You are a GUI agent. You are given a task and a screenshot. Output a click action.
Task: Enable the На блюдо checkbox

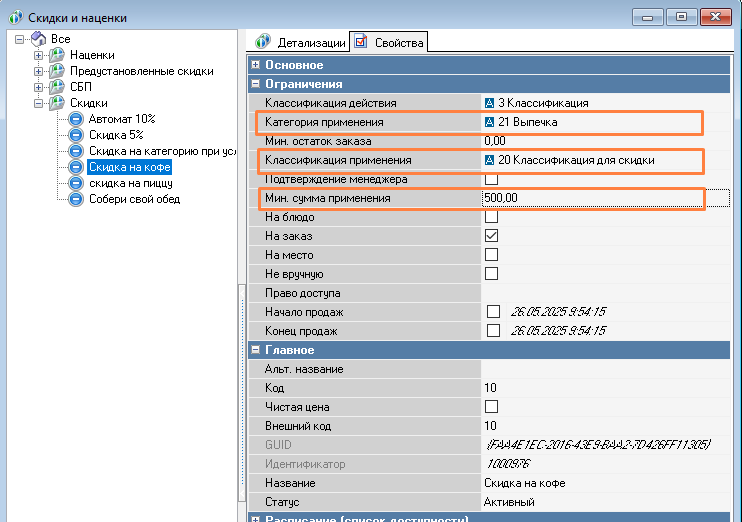(x=491, y=217)
